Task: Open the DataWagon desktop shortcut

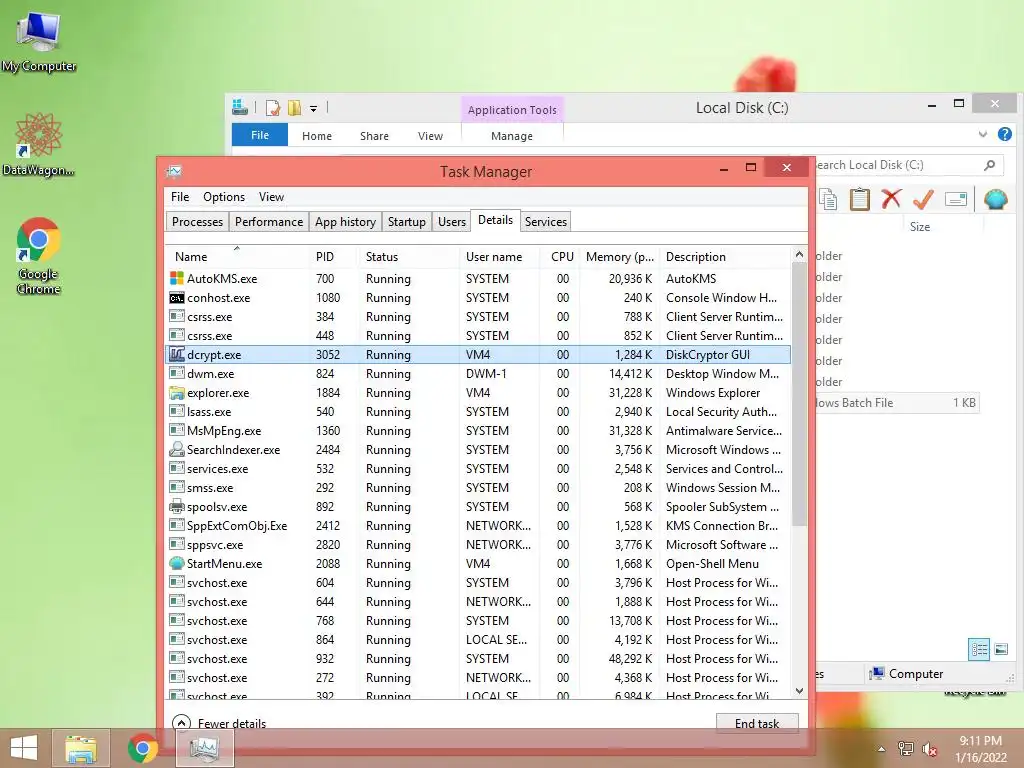Action: (x=39, y=144)
